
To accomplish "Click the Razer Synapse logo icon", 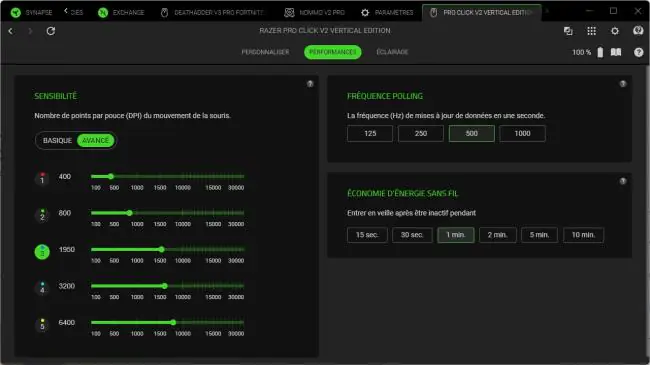I will coord(16,12).
